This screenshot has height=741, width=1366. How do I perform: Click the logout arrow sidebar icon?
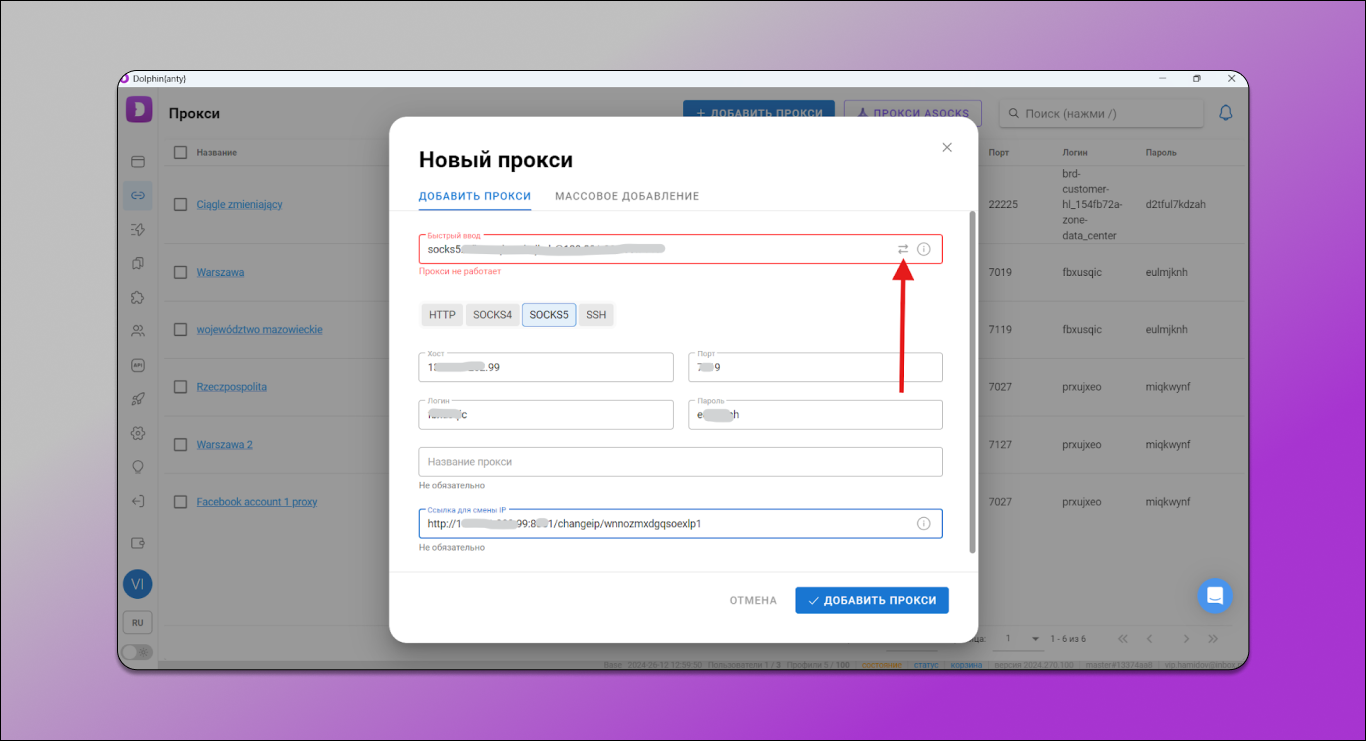point(138,501)
